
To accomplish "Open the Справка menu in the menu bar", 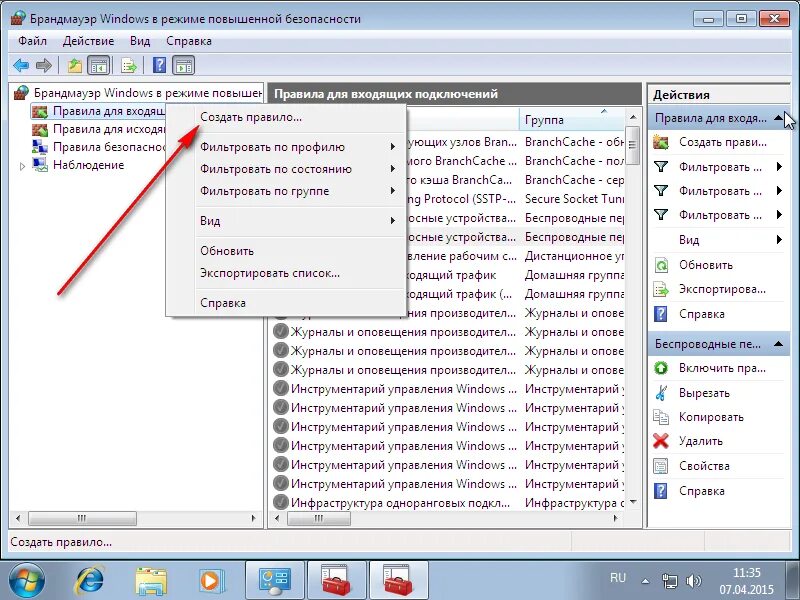I will [x=189, y=41].
